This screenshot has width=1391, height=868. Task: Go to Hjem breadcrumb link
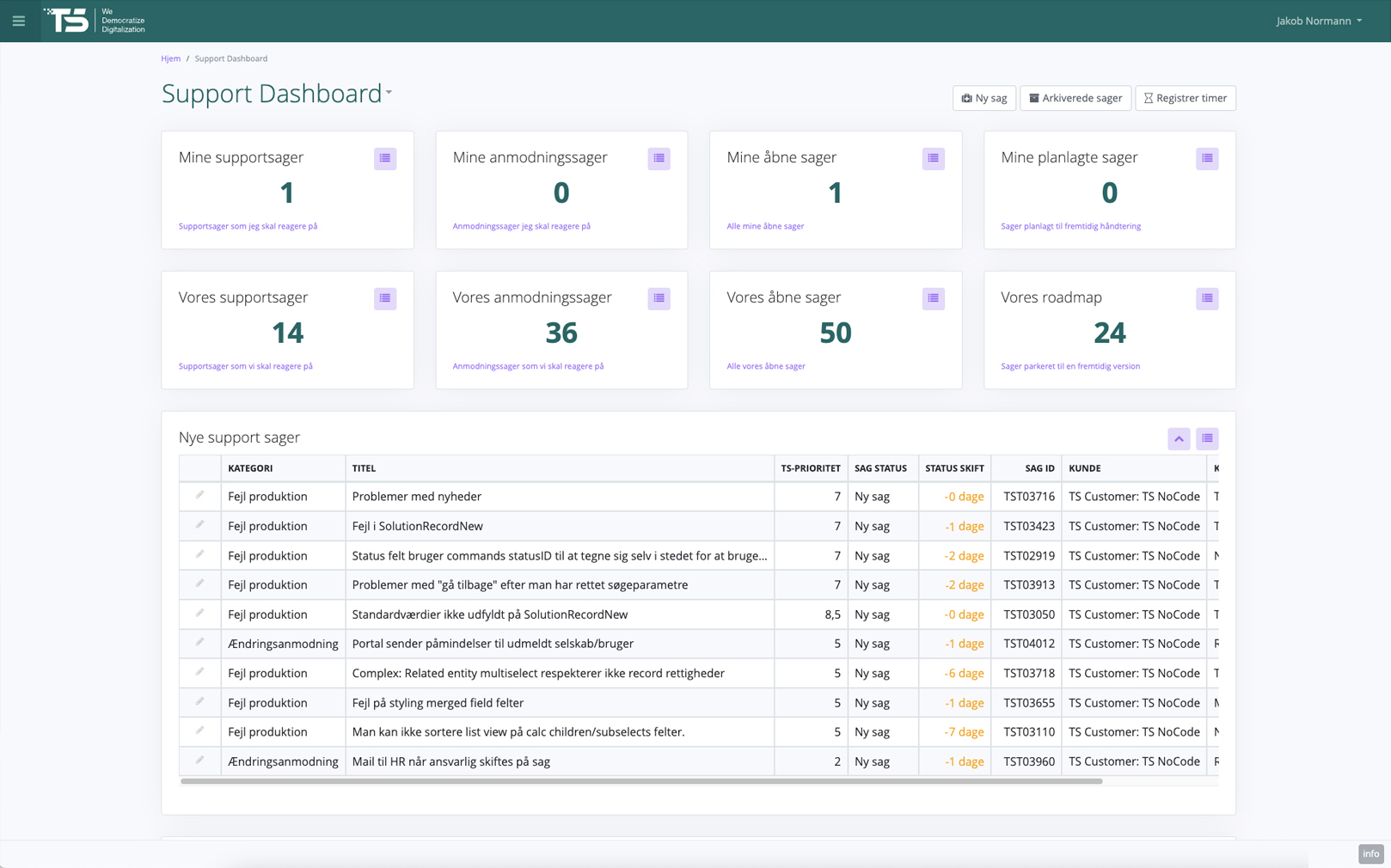(170, 58)
